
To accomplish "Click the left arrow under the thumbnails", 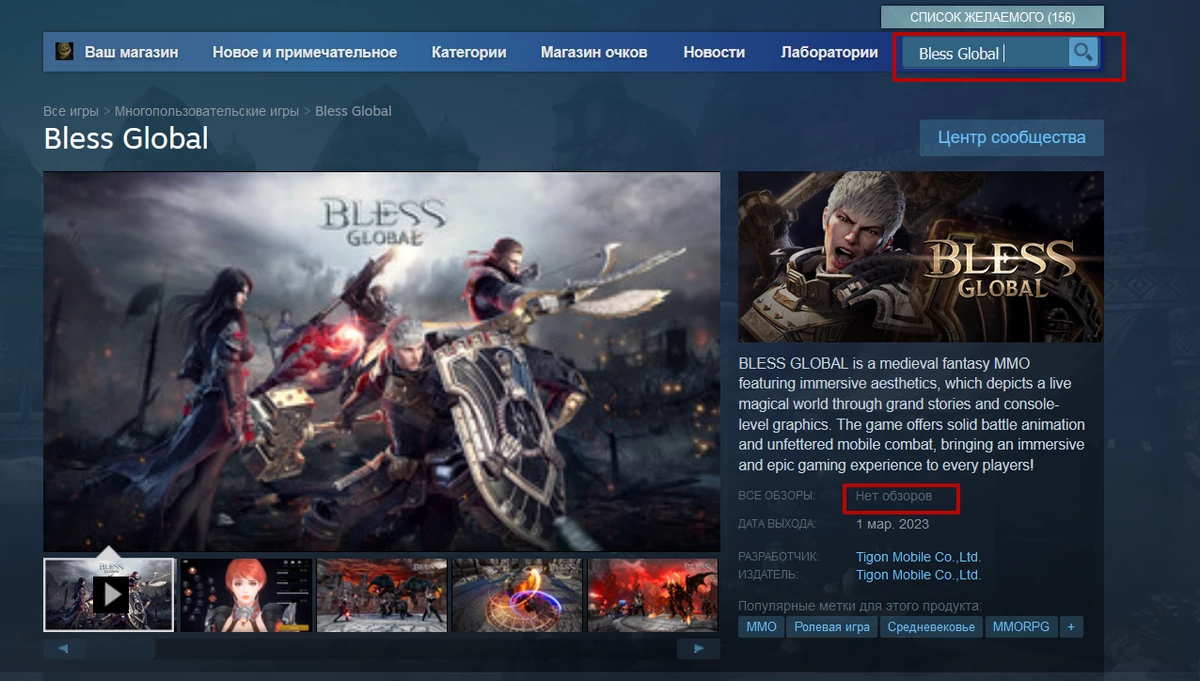I will click(63, 649).
